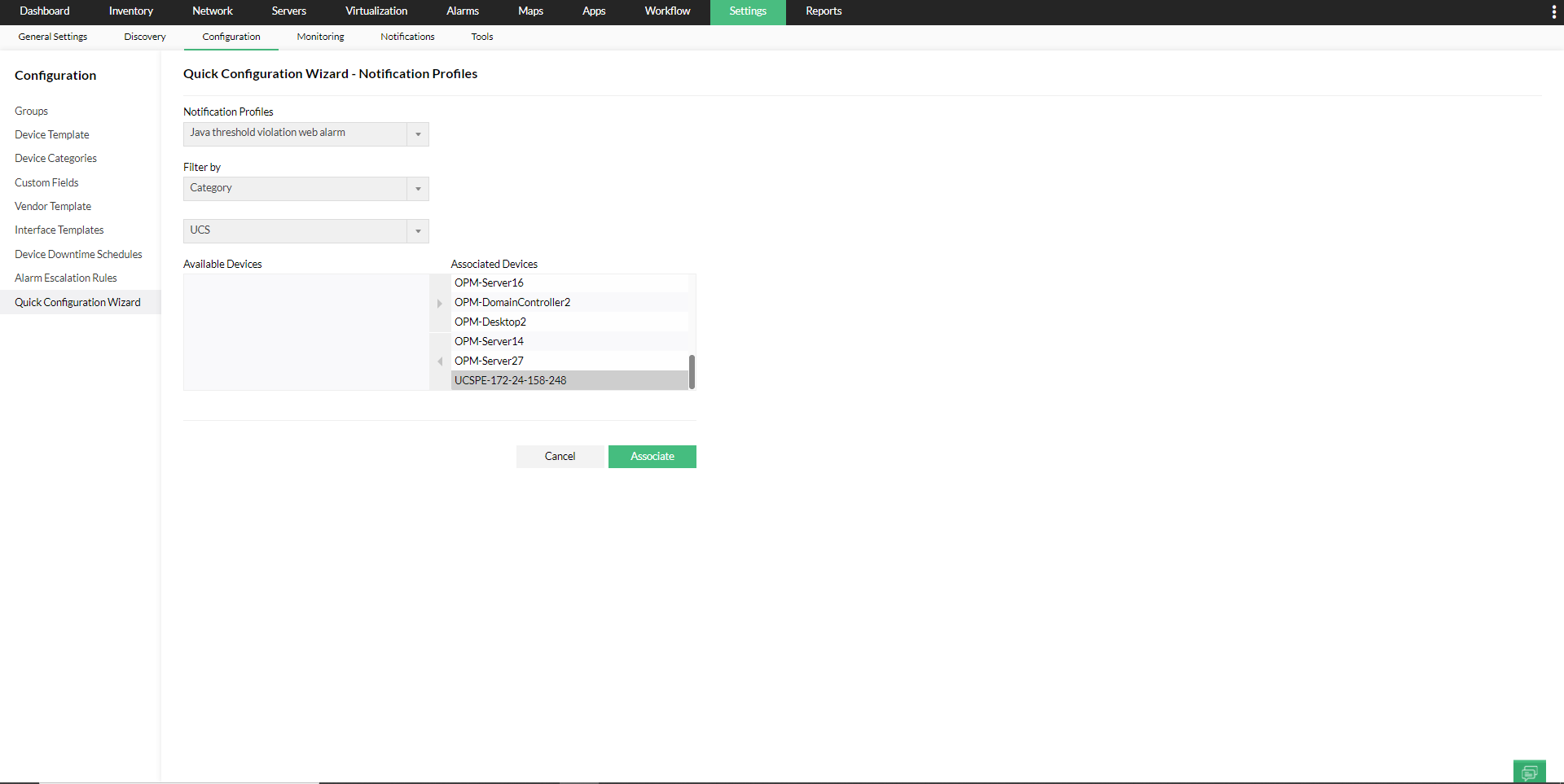
Task: Click the left-arrow icon to remove devices
Action: pos(440,361)
